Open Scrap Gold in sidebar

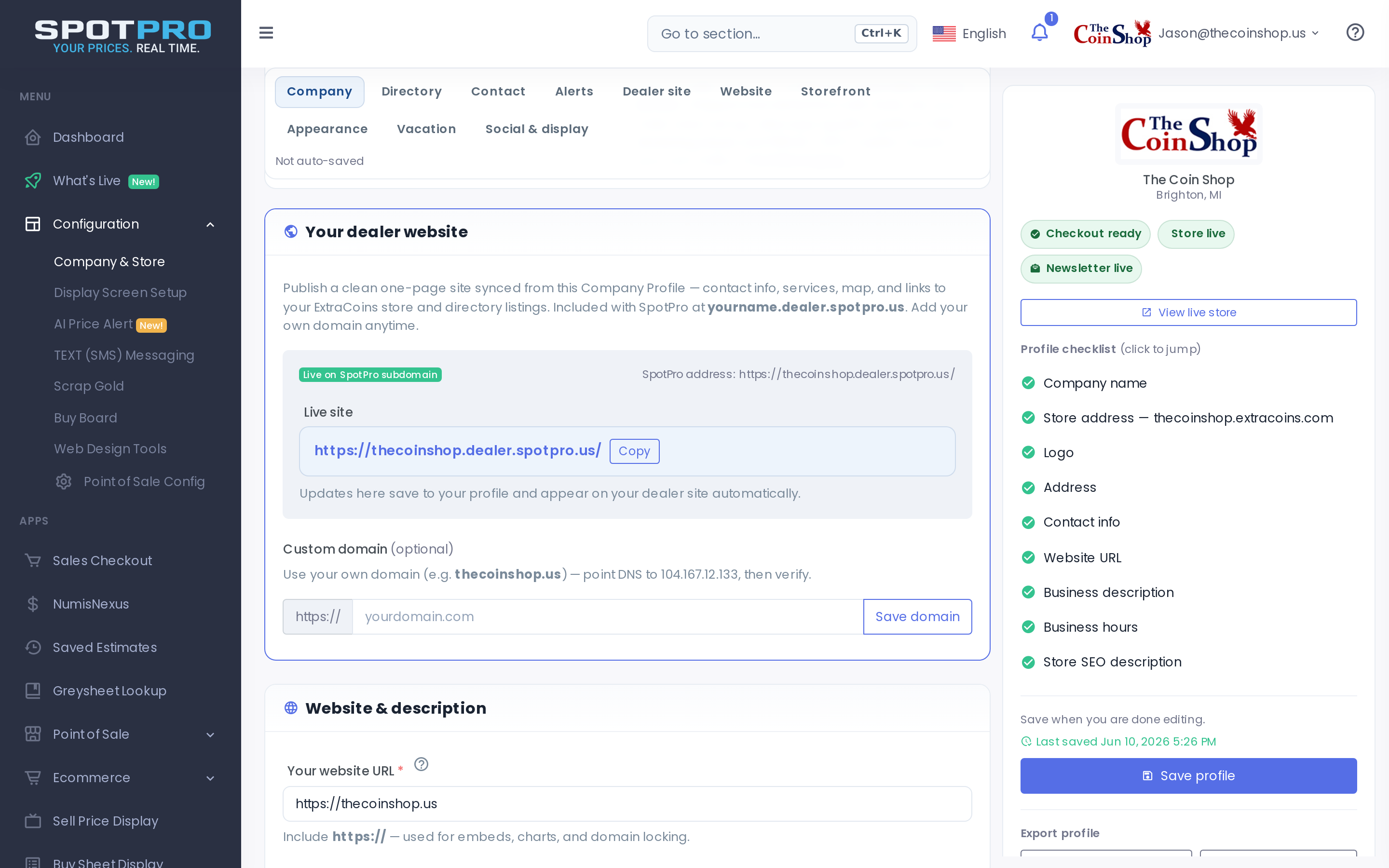(x=88, y=386)
